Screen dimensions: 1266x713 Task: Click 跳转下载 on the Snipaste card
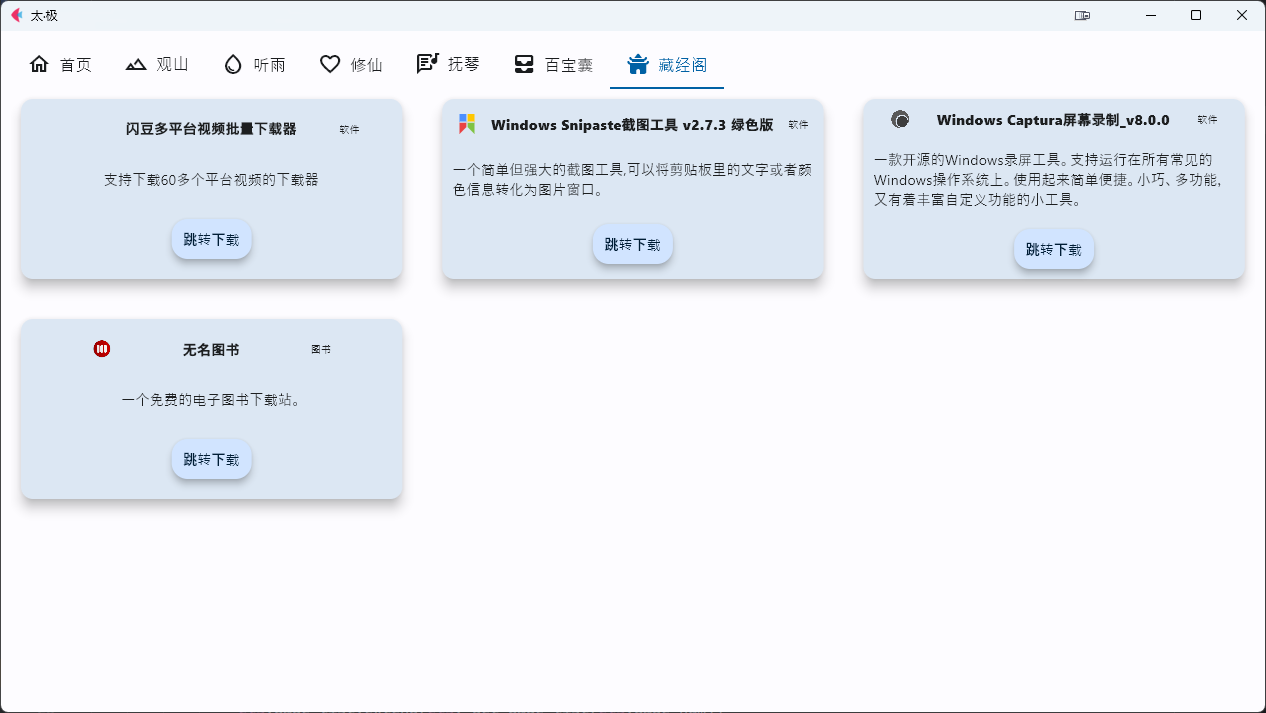(632, 243)
